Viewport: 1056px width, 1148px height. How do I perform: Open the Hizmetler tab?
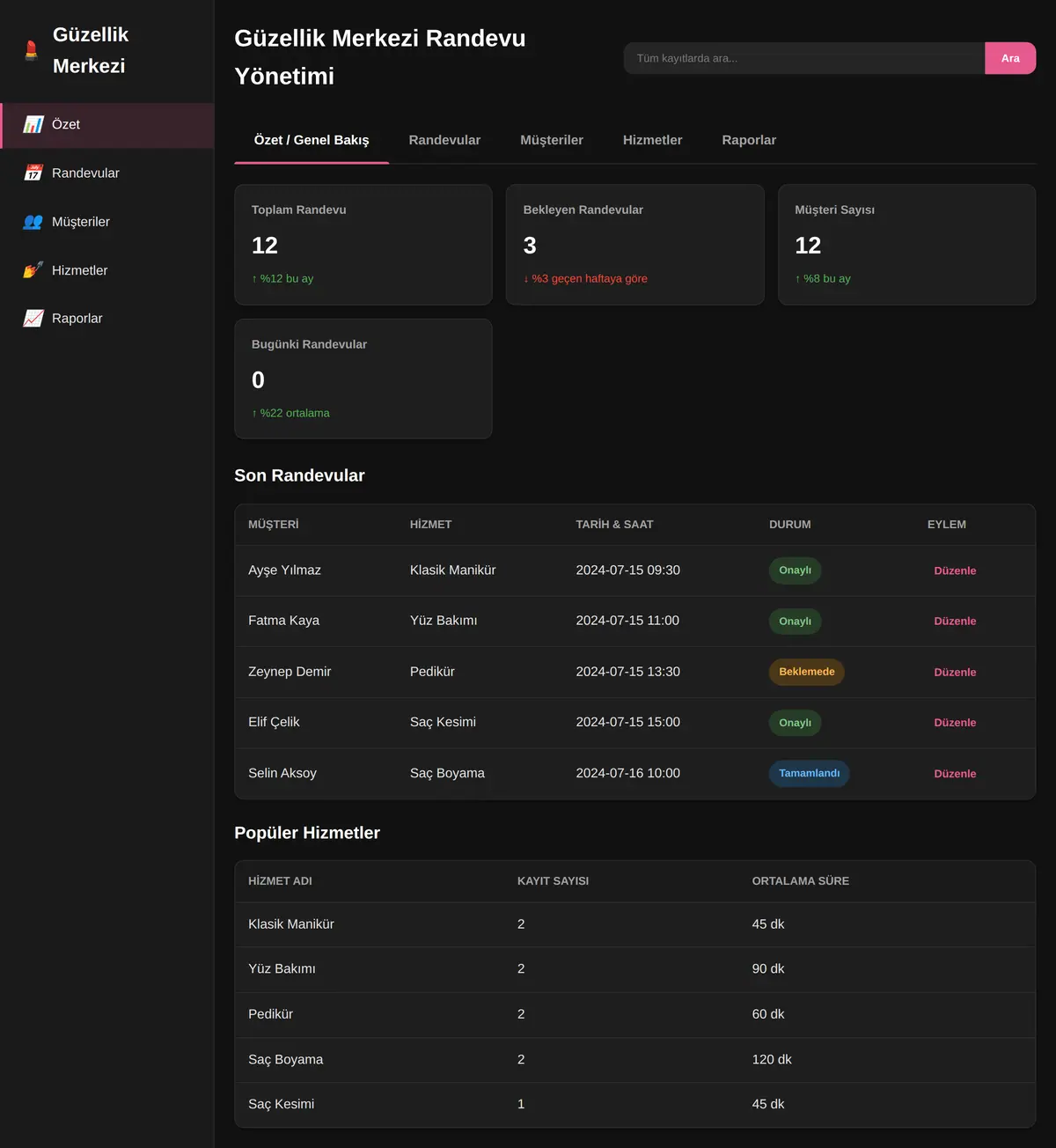[x=652, y=140]
